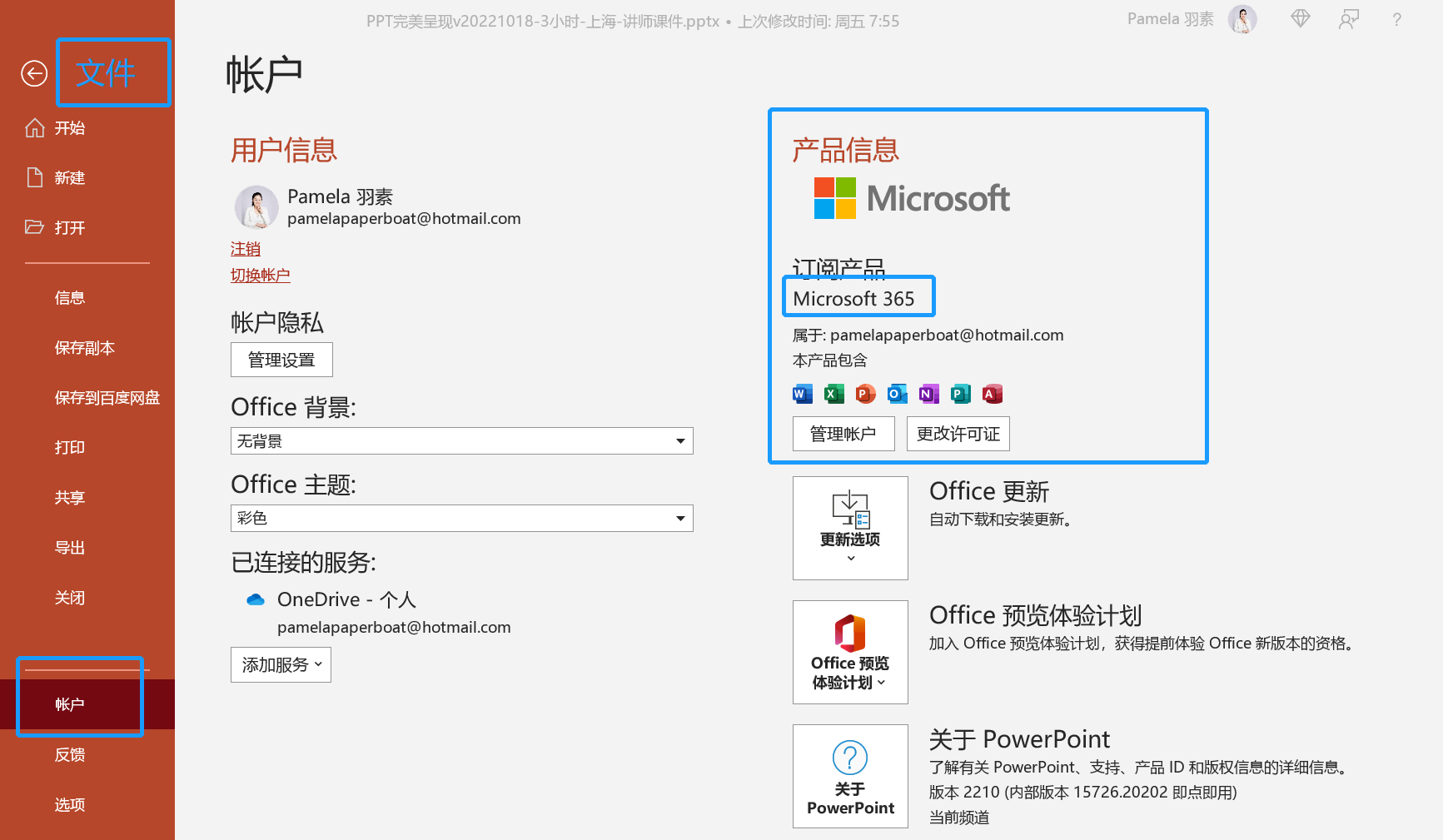Select 反馈 in the sidebar
1443x840 pixels.
[x=70, y=754]
